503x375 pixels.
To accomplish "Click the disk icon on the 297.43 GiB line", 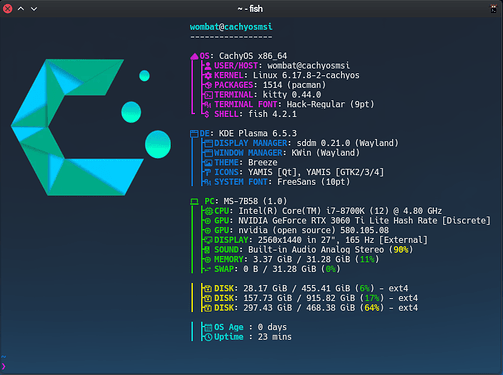I will point(208,308).
